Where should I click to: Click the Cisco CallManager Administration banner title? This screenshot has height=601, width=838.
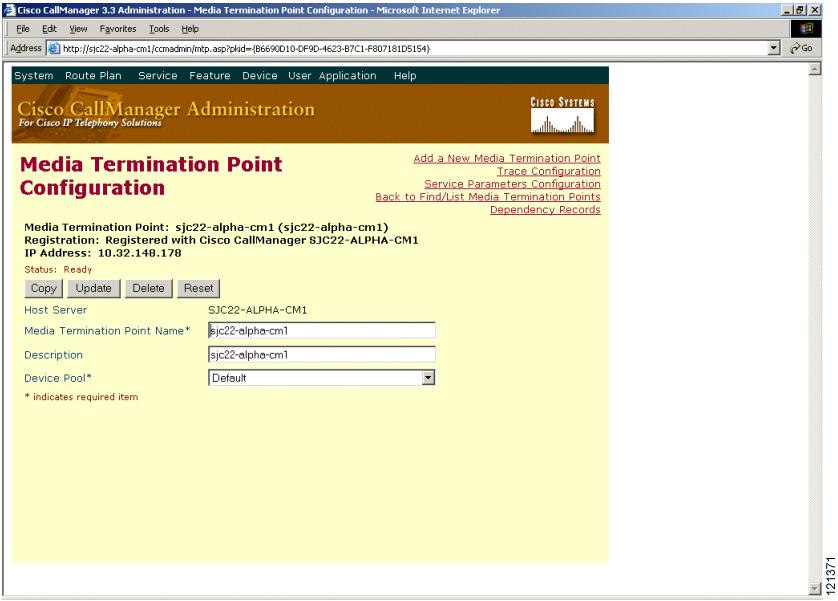click(x=166, y=108)
